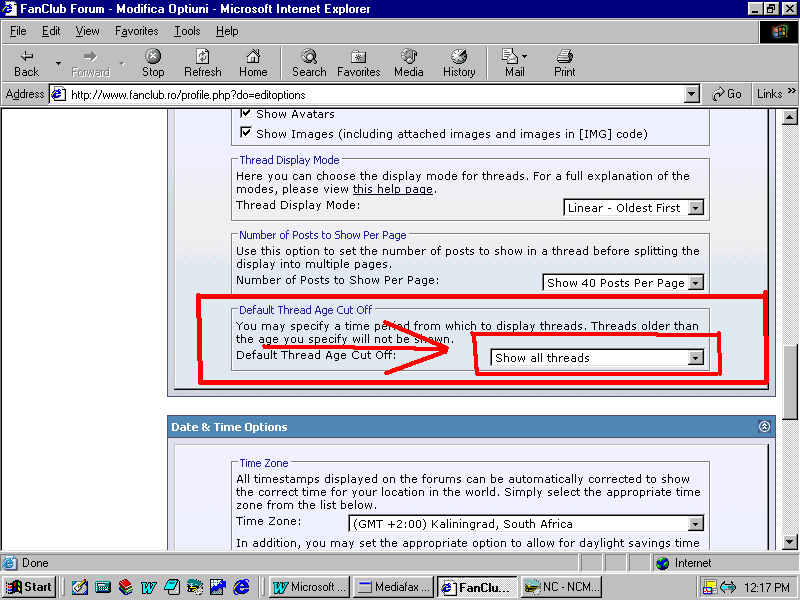Open the View menu
Image resolution: width=800 pixels, height=600 pixels.
coord(88,31)
